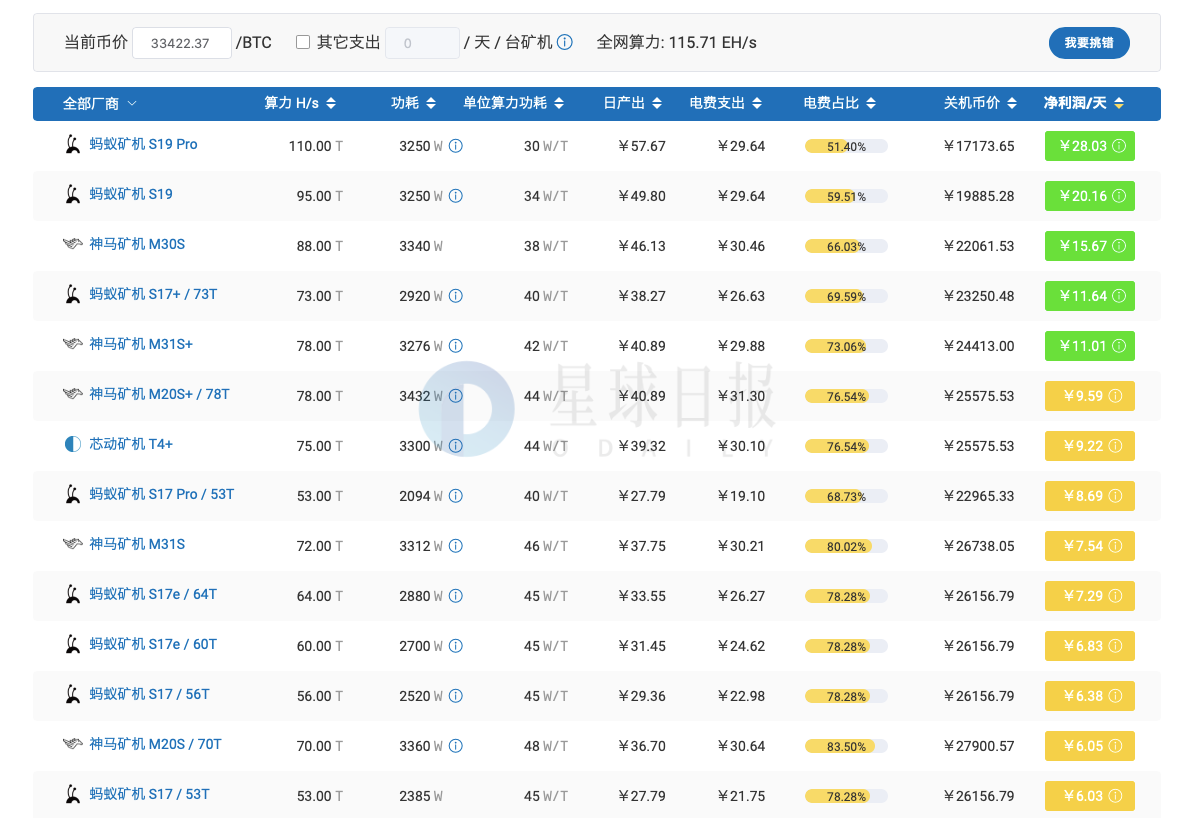
Task: Click the Antminer logo beside 蚂蚁矿机 S19 Pro
Action: pyautogui.click(x=72, y=144)
